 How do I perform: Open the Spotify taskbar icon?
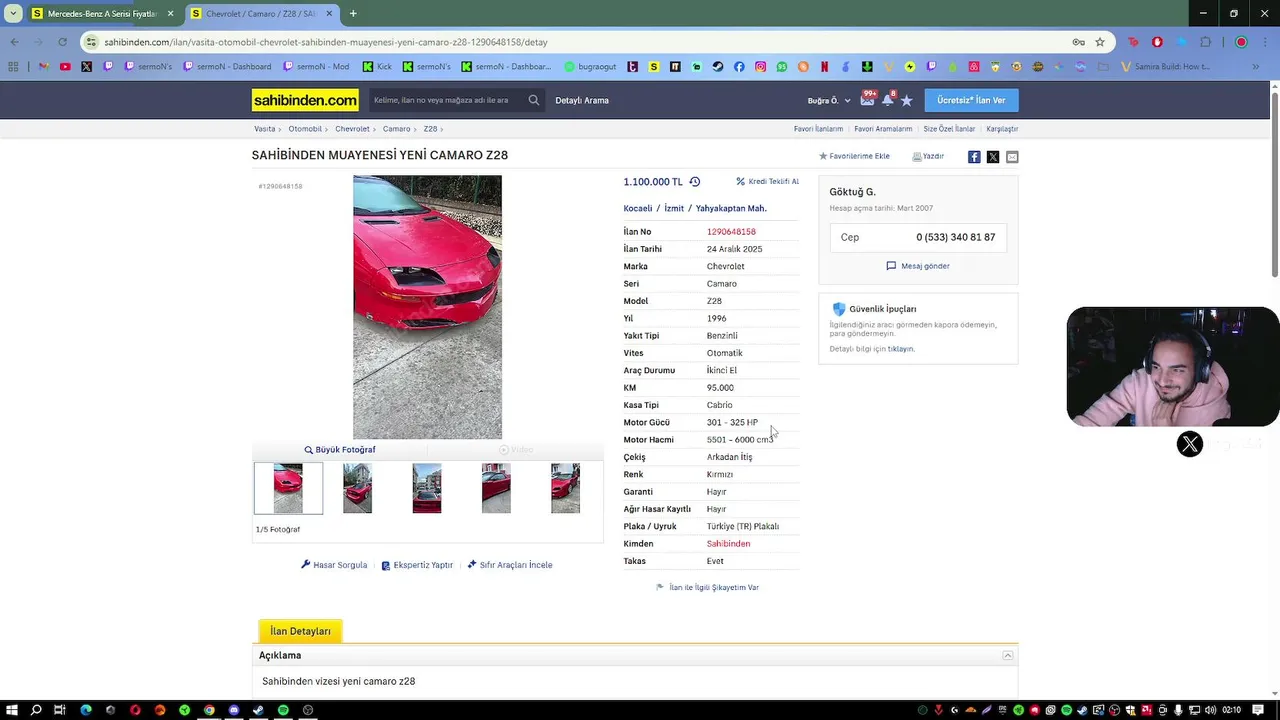tap(283, 710)
